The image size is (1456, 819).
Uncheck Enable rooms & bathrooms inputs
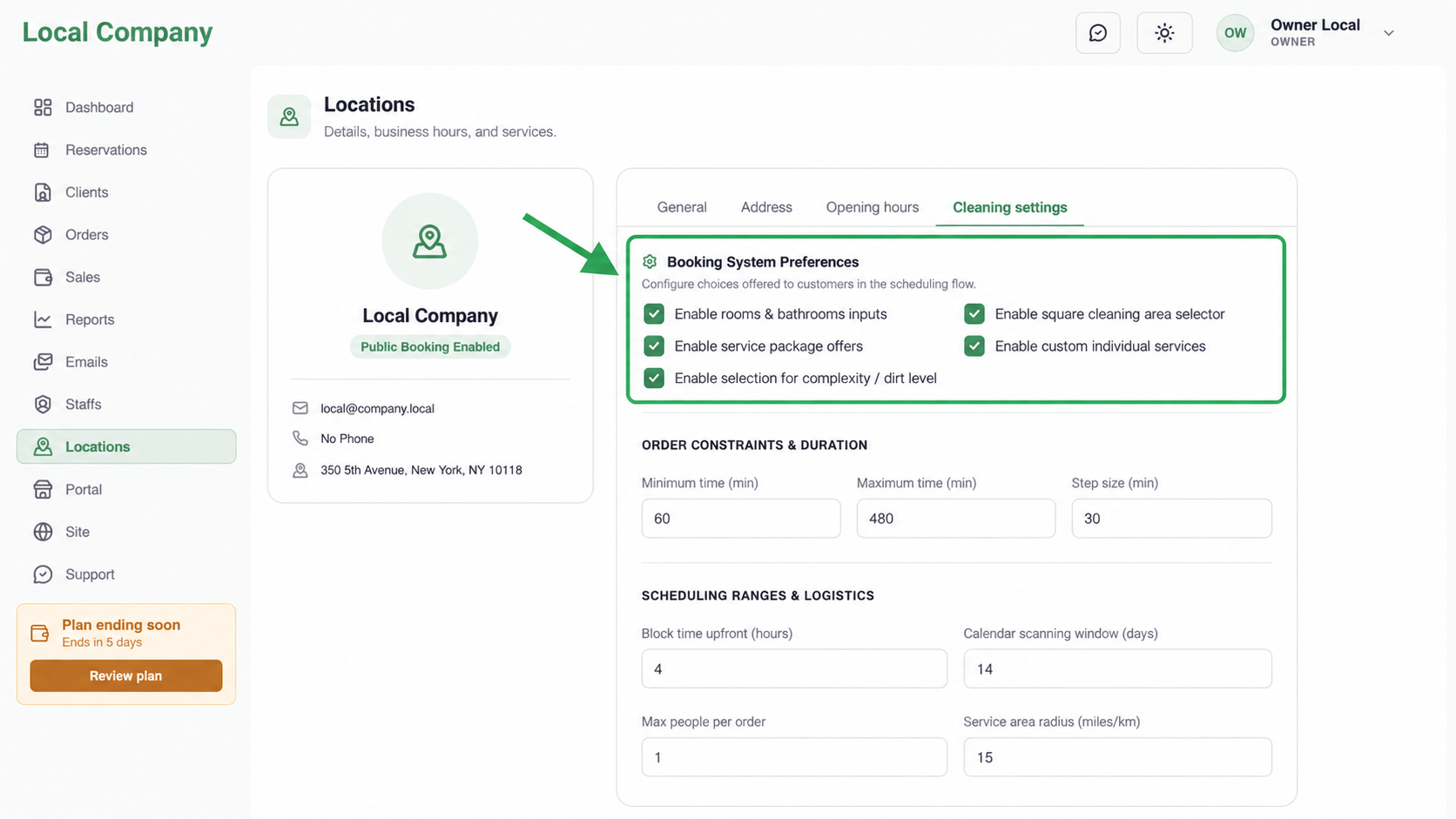(x=654, y=314)
